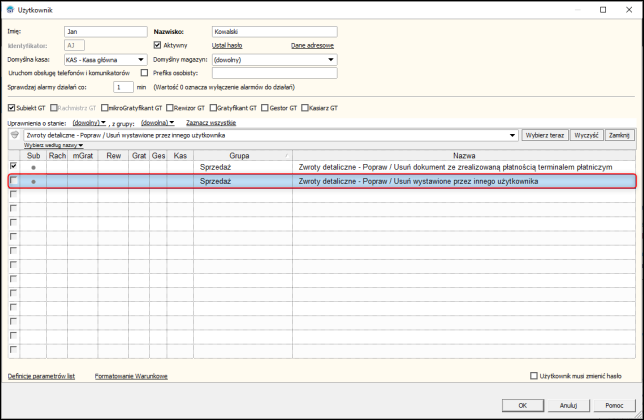644x420 pixels.
Task: Click the Rach column header
Action: (57, 156)
